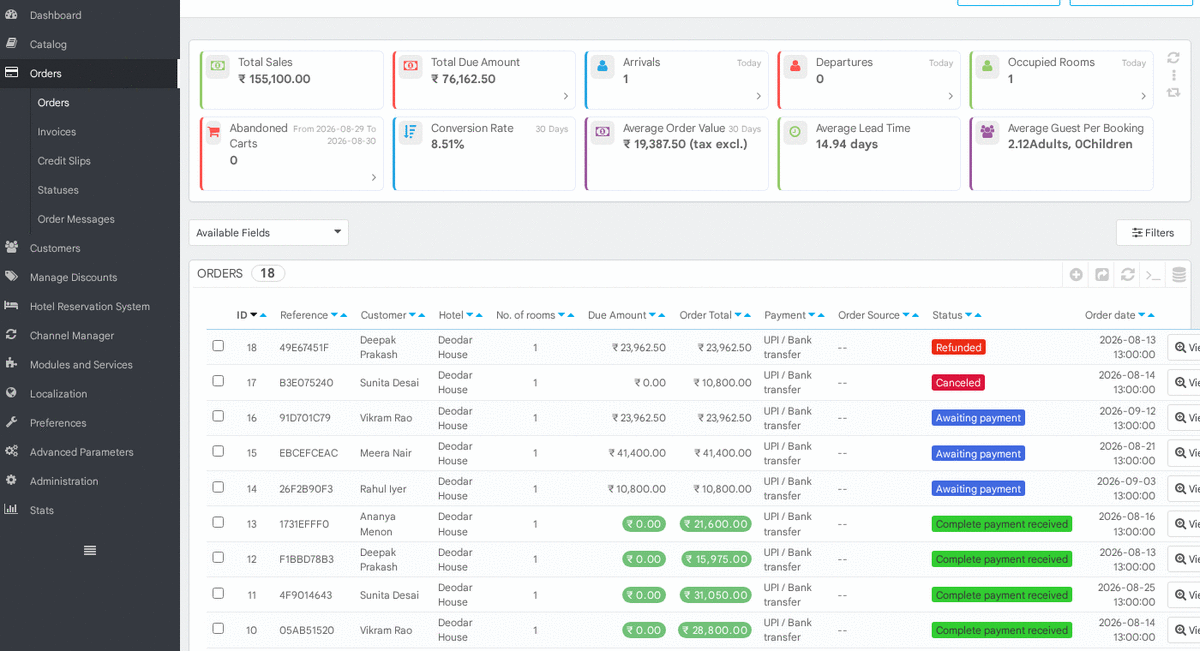Viewport: 1200px width, 651px height.
Task: Enable the checkbox for order 10
Action: pyautogui.click(x=218, y=628)
